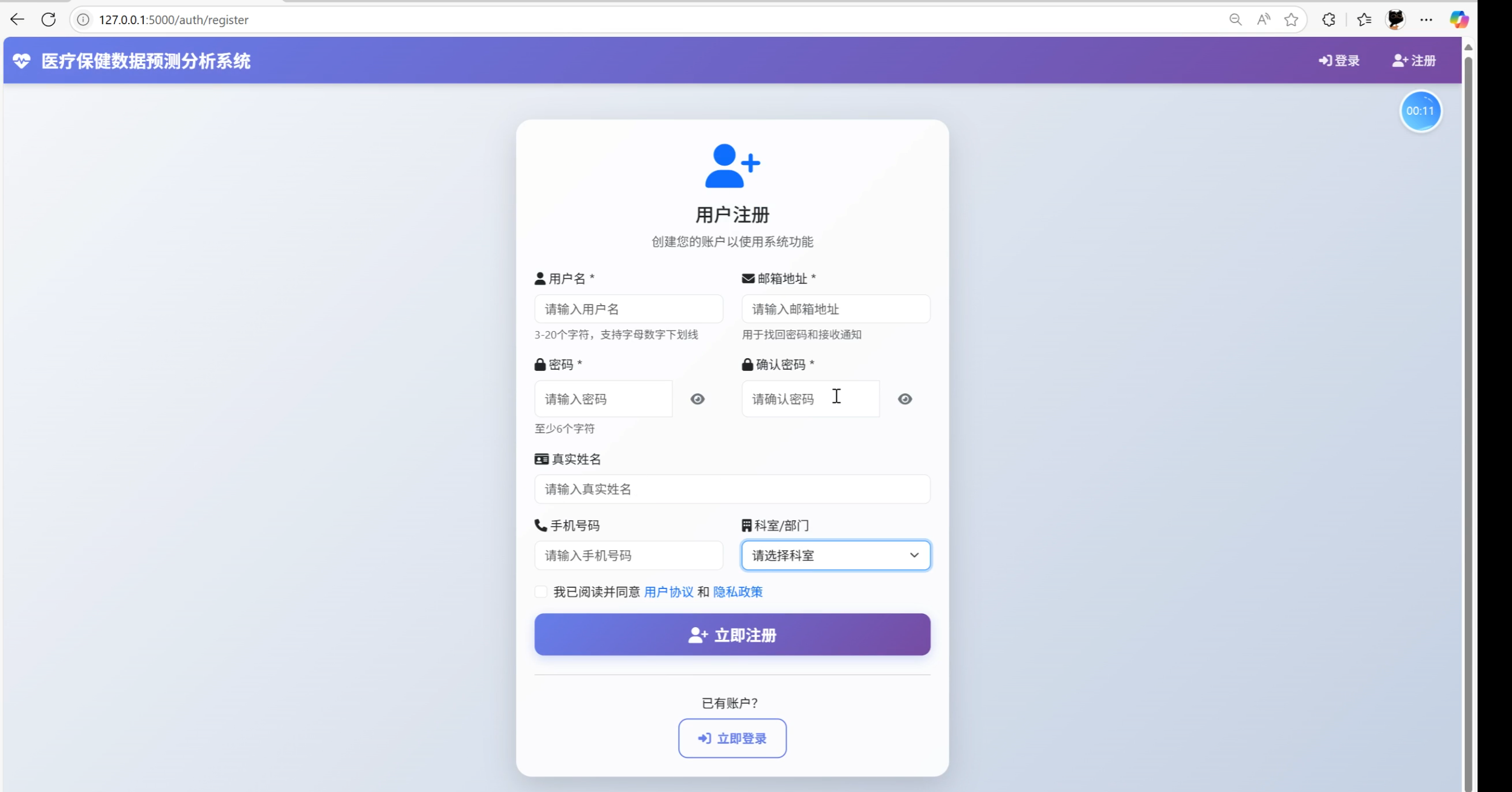This screenshot has height=792, width=1512.
Task: Click the 邮箱地址 label with envelope icon
Action: pyautogui.click(x=779, y=278)
